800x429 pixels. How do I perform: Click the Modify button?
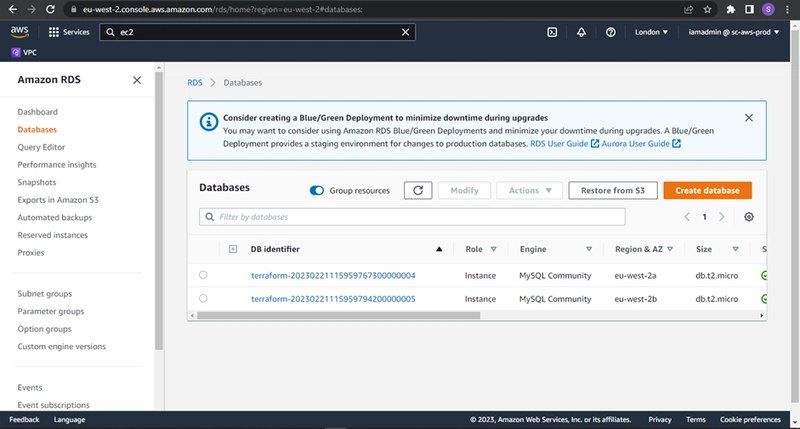pyautogui.click(x=464, y=190)
